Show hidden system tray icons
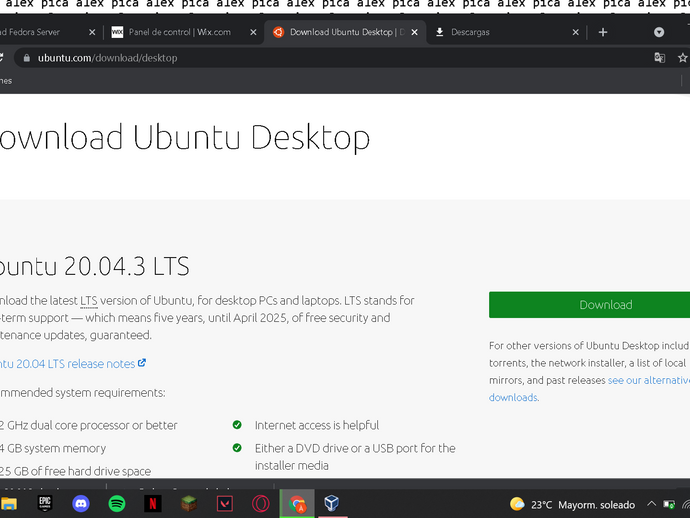The width and height of the screenshot is (690, 518). [652, 504]
